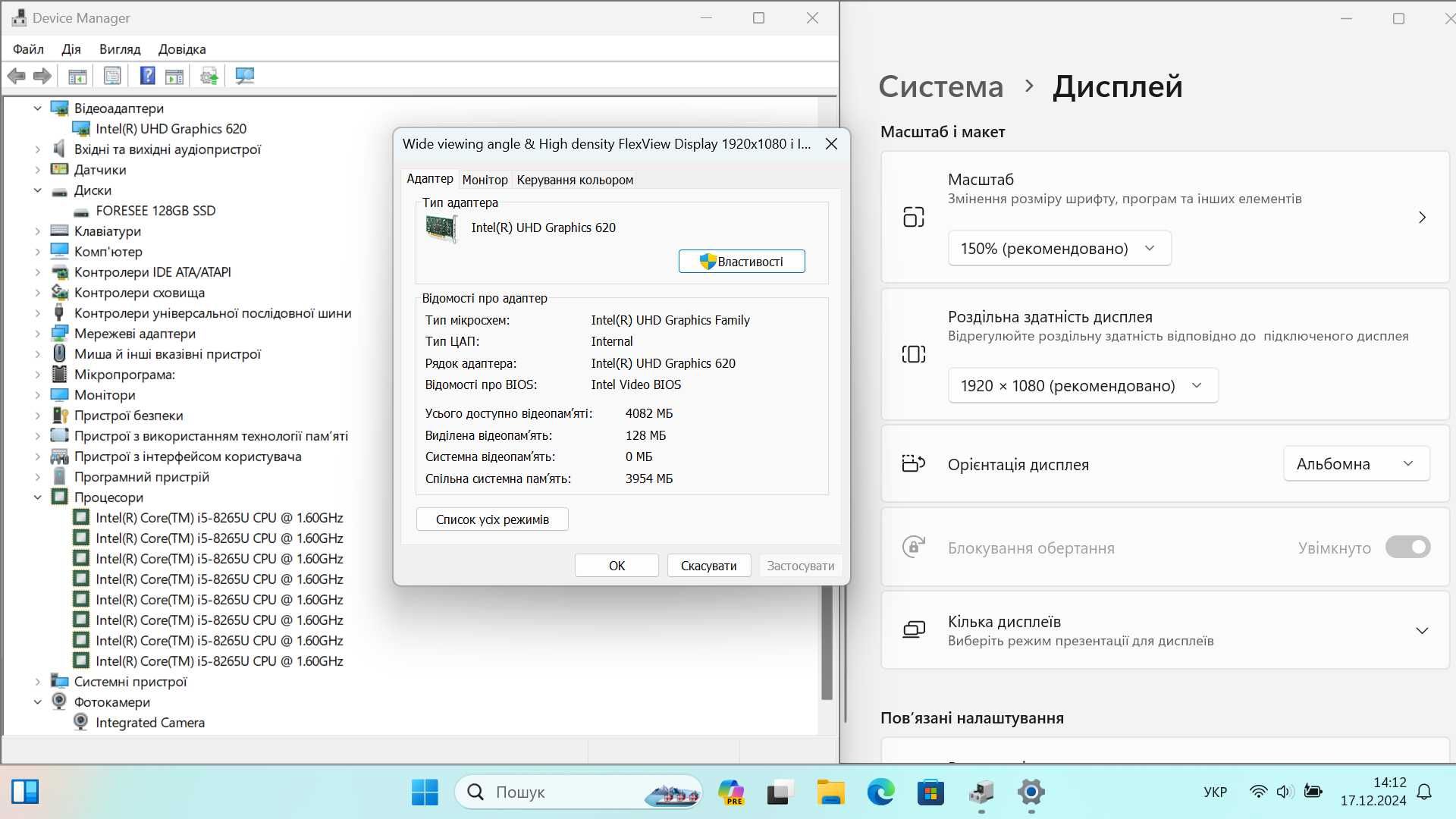1456x819 pixels.
Task: Switch to the Керування кольором tab
Action: click(x=575, y=180)
